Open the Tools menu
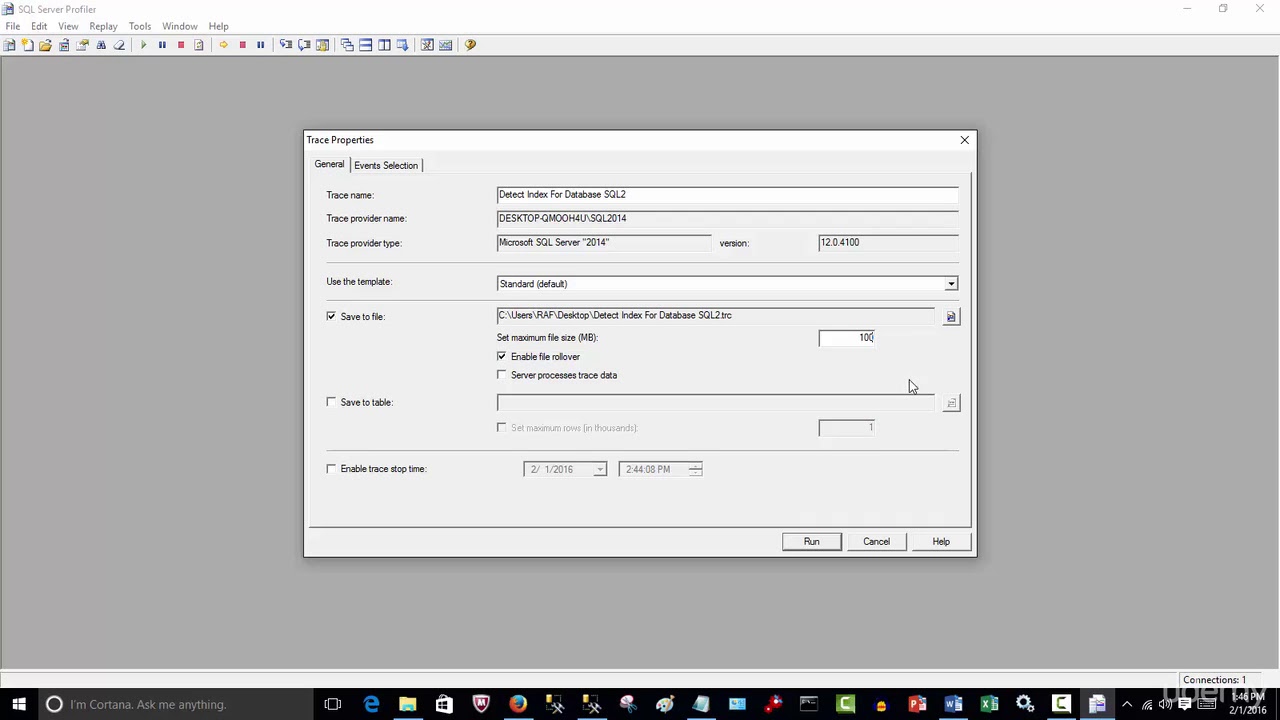The height and width of the screenshot is (720, 1280). 140,26
